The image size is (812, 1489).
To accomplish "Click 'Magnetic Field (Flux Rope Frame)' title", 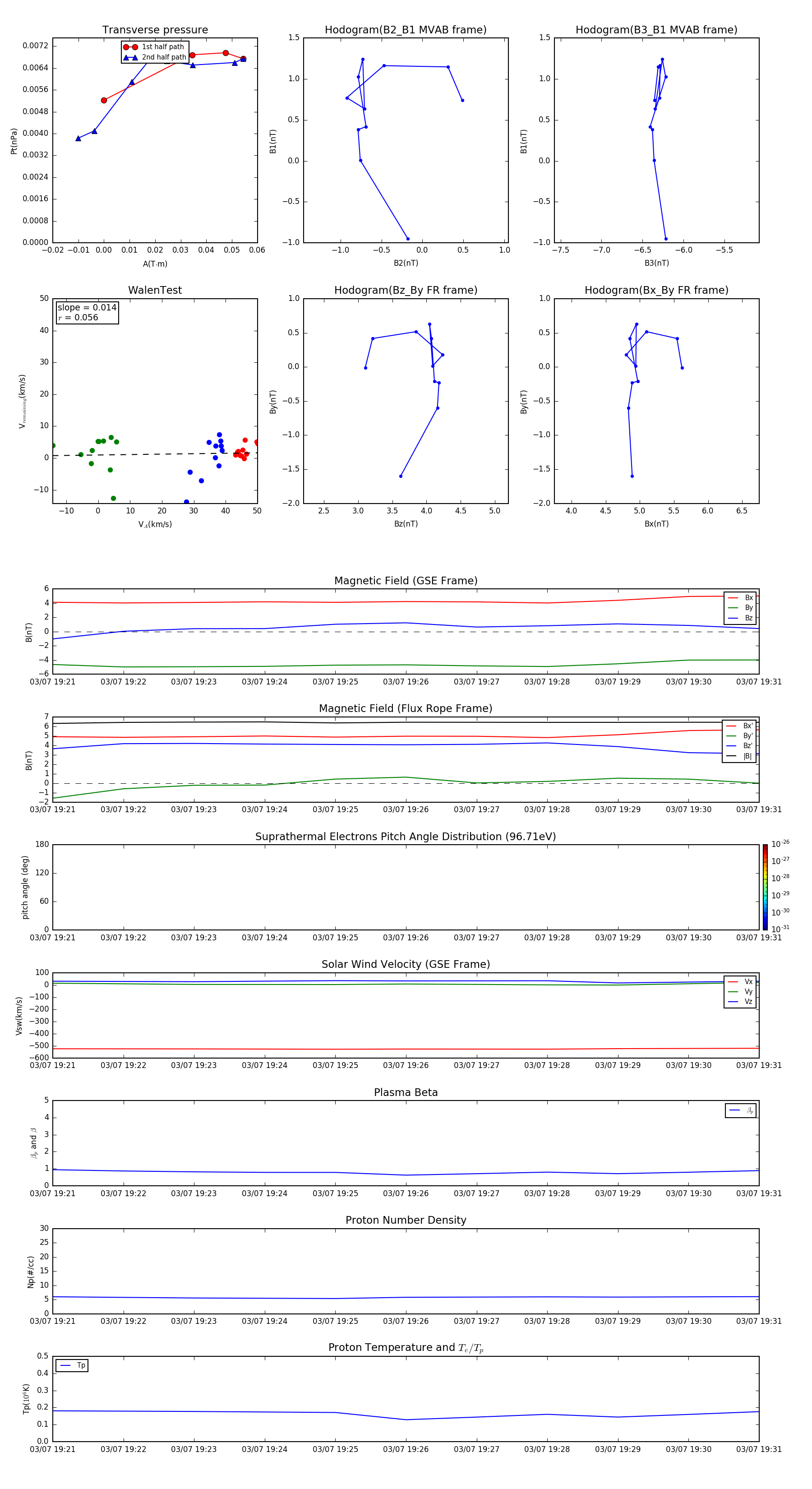I will click(x=406, y=709).
